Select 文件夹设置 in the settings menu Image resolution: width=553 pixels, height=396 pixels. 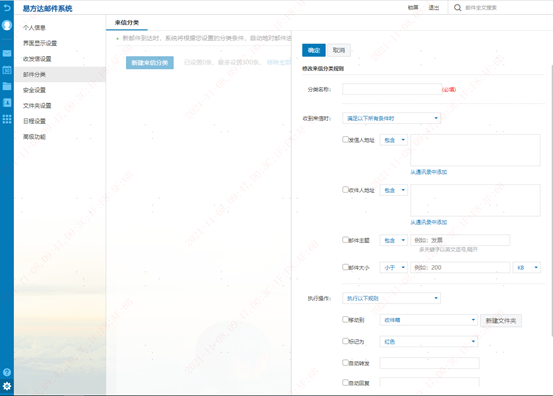(37, 105)
